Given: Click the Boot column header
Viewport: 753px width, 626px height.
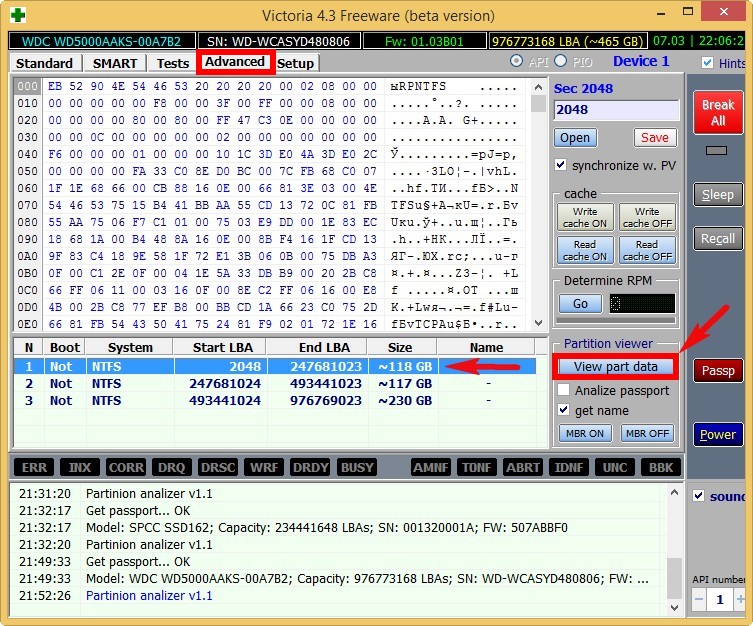Looking at the screenshot, I should point(65,347).
